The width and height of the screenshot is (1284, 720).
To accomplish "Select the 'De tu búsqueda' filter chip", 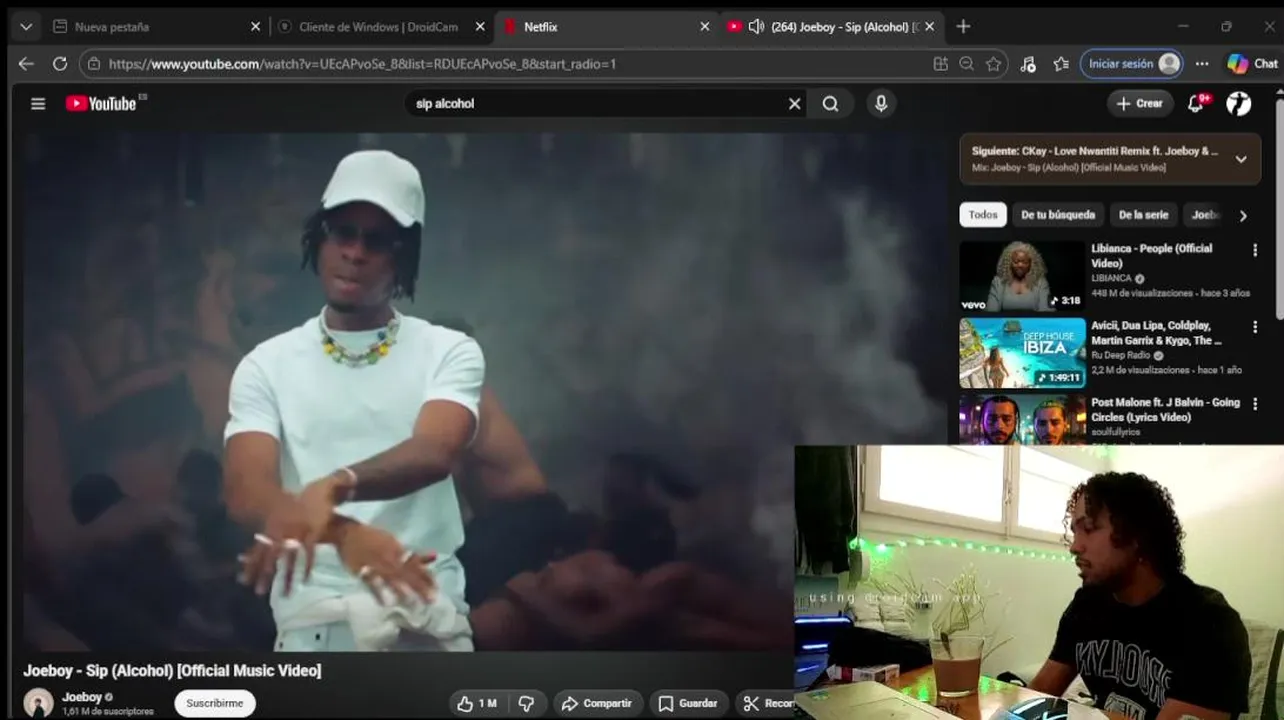I will (1058, 215).
